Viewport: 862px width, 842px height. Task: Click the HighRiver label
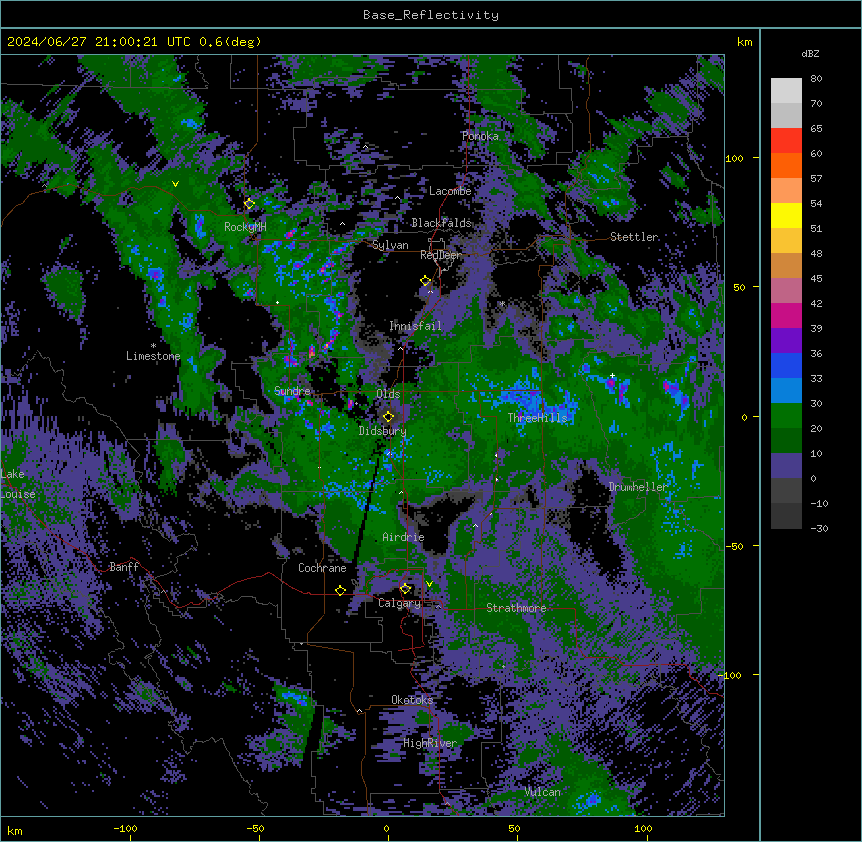[x=430, y=743]
